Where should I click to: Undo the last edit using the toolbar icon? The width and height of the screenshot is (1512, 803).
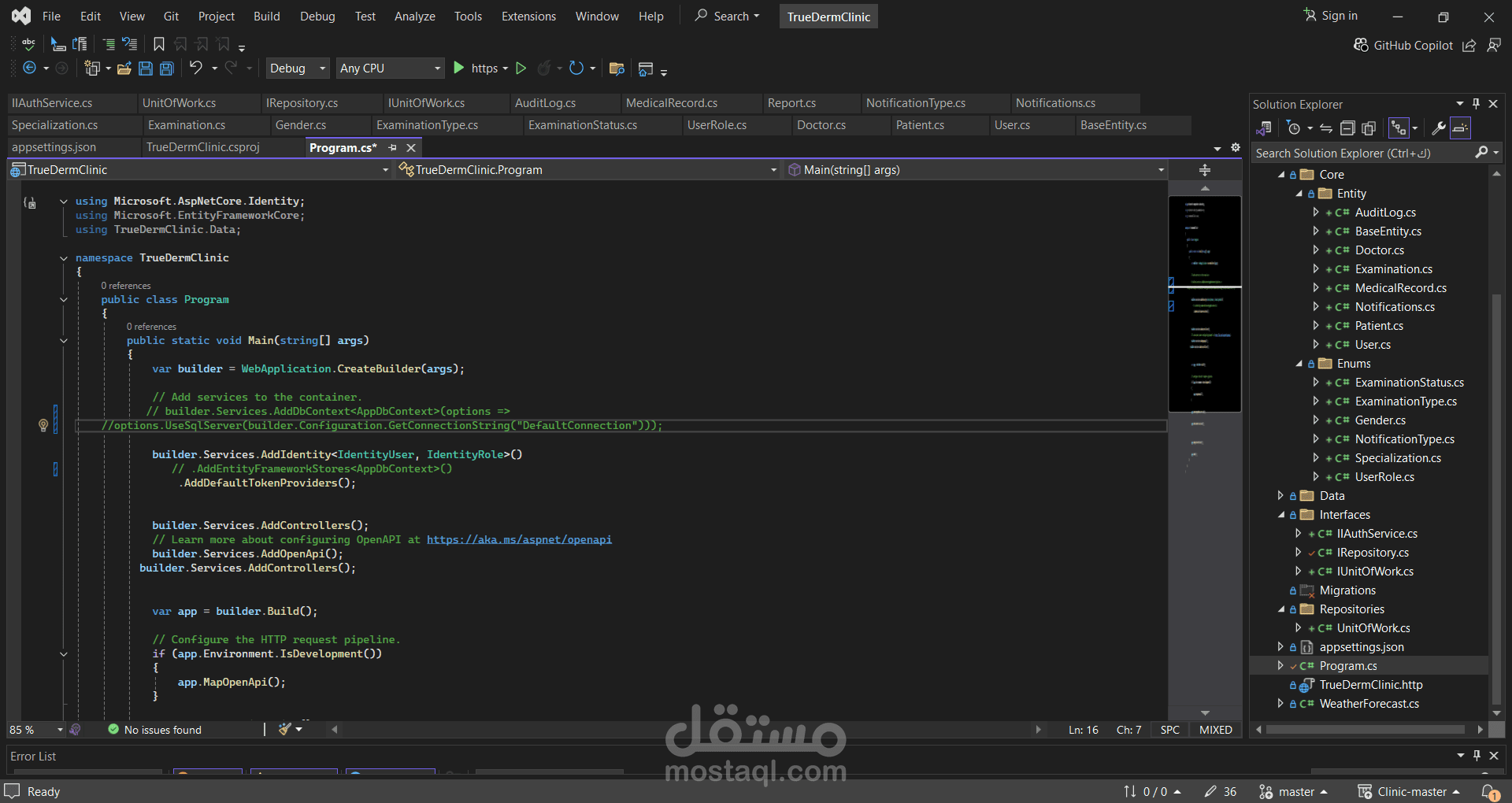(196, 68)
